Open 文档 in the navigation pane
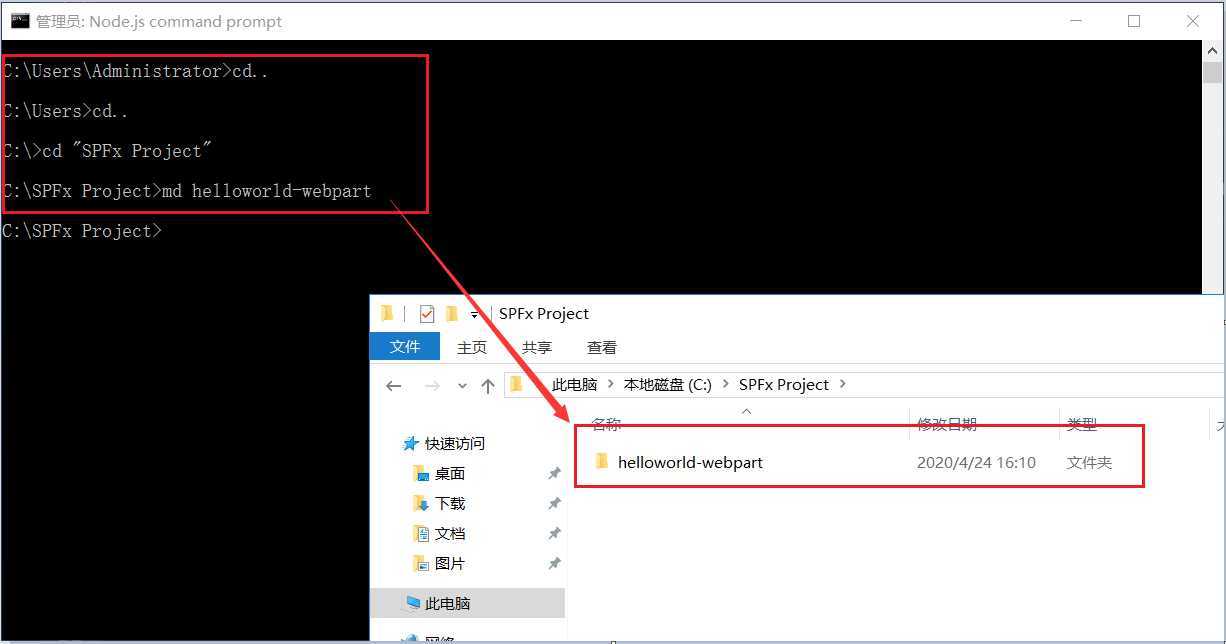The height and width of the screenshot is (644, 1226). [x=450, y=533]
